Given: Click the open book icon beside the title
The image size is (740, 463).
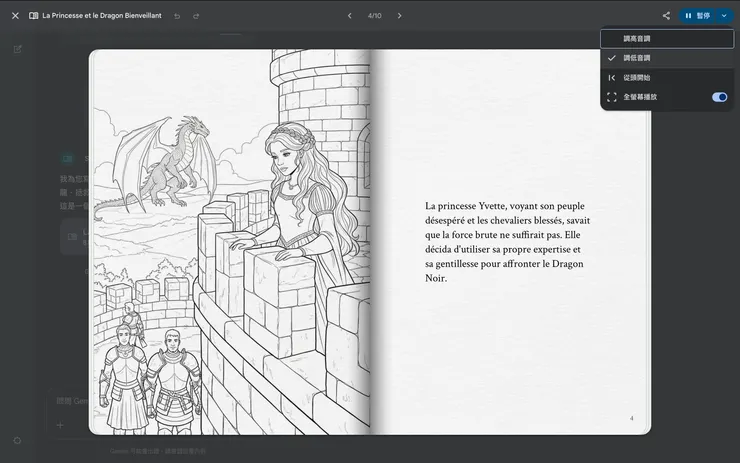Looking at the screenshot, I should tap(34, 16).
